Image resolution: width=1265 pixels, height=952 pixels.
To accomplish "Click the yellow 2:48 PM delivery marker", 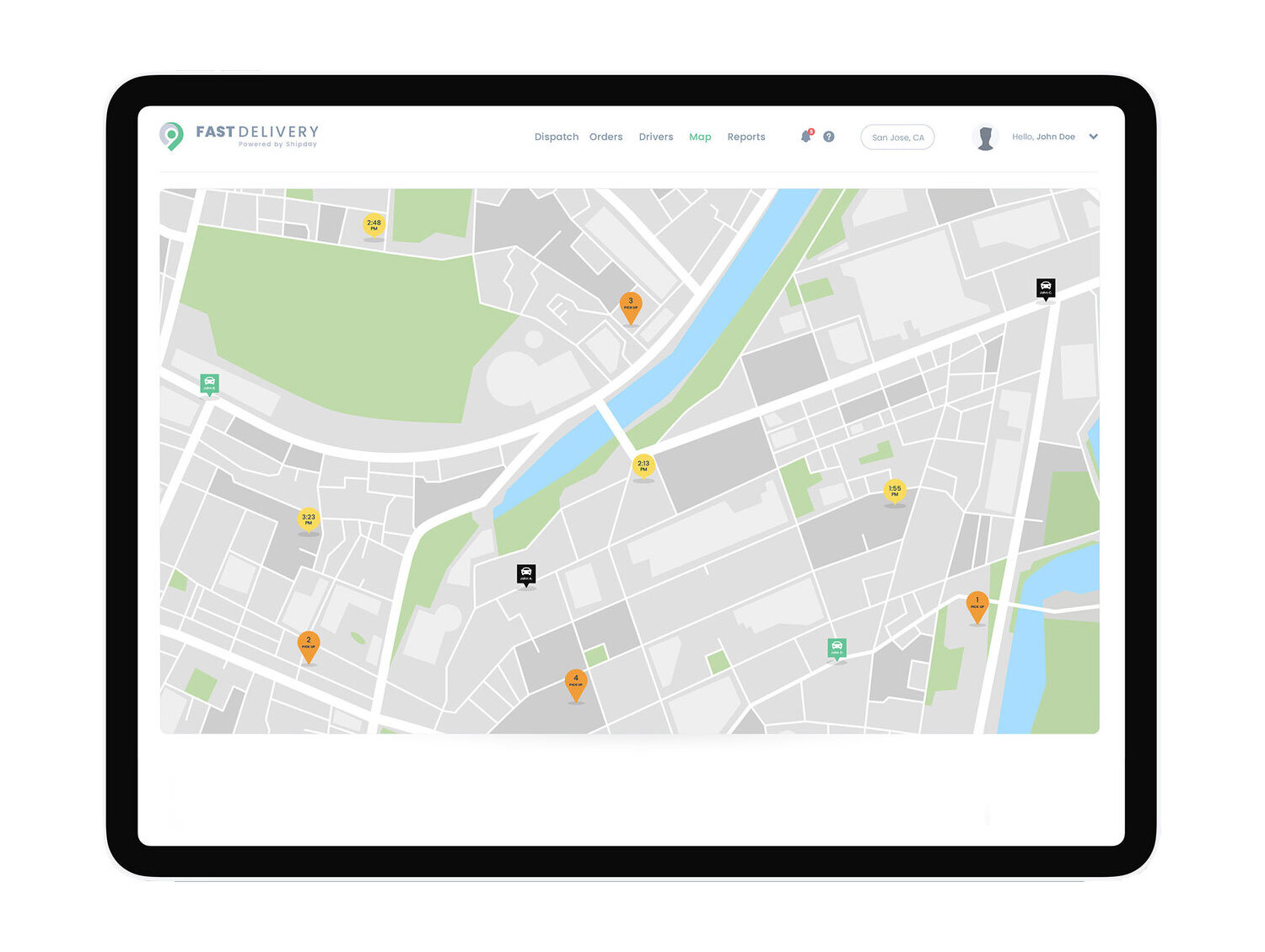I will click(x=374, y=225).
